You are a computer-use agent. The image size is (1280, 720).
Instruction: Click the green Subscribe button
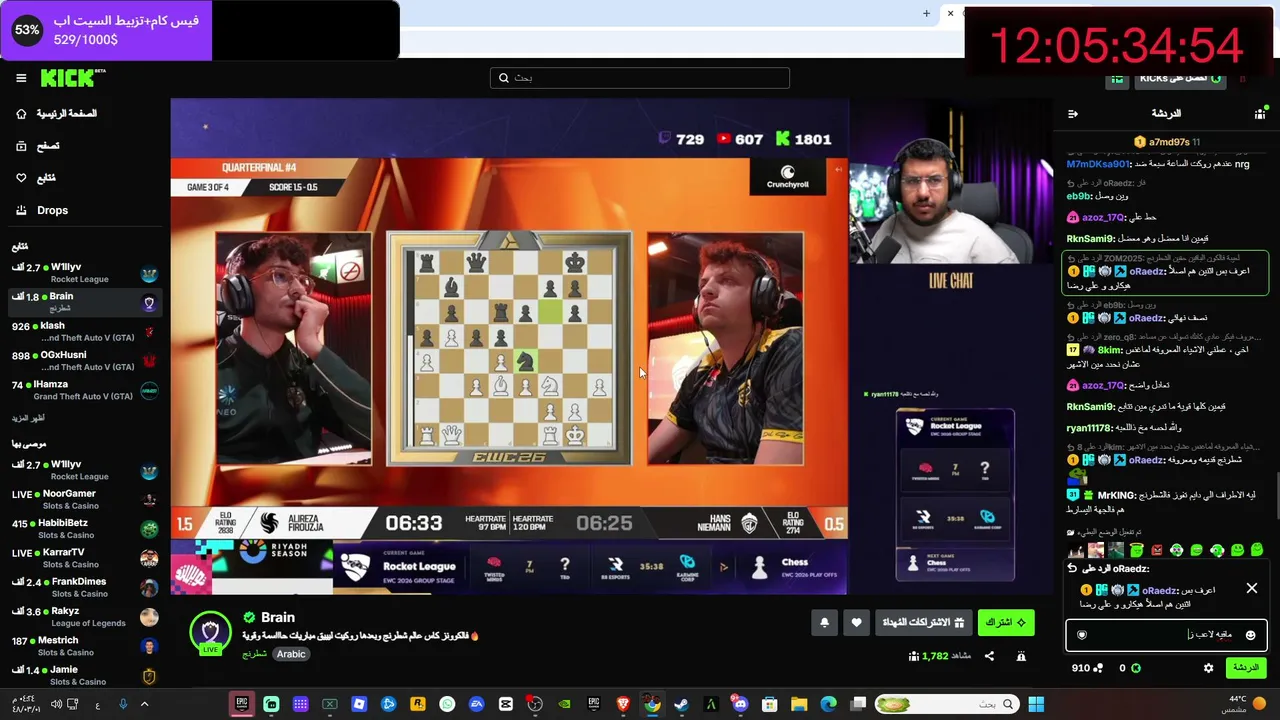[1006, 623]
